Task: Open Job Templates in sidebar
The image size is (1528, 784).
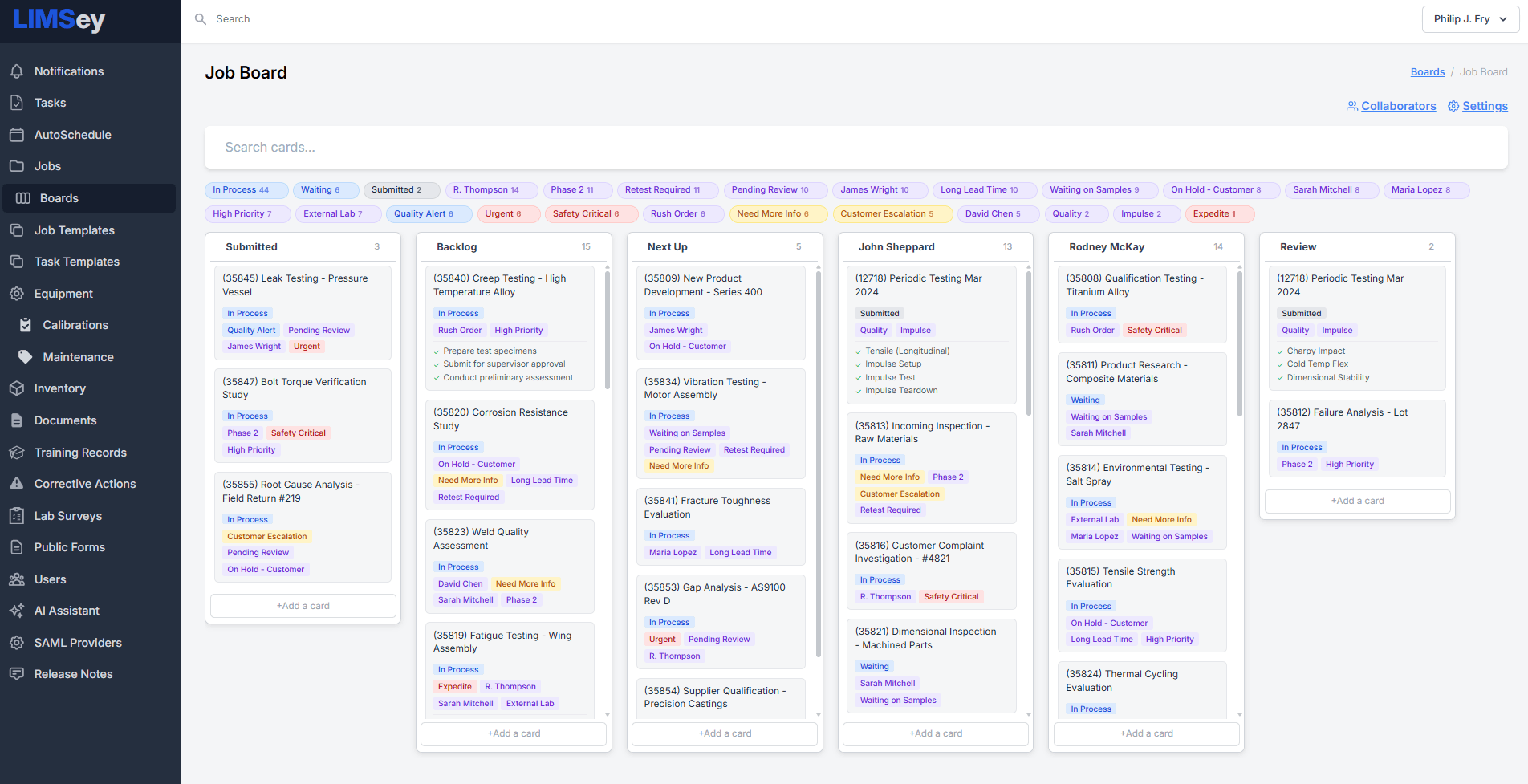Action: 75,230
